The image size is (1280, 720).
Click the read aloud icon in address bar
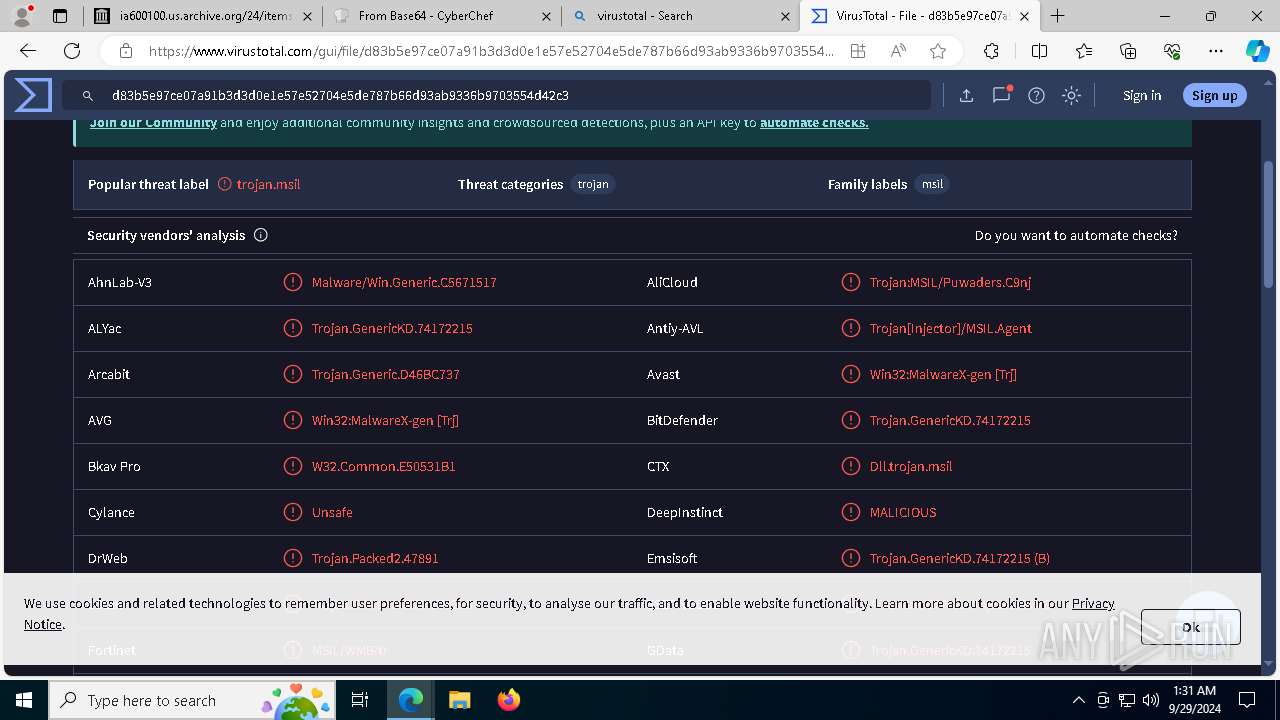click(898, 51)
